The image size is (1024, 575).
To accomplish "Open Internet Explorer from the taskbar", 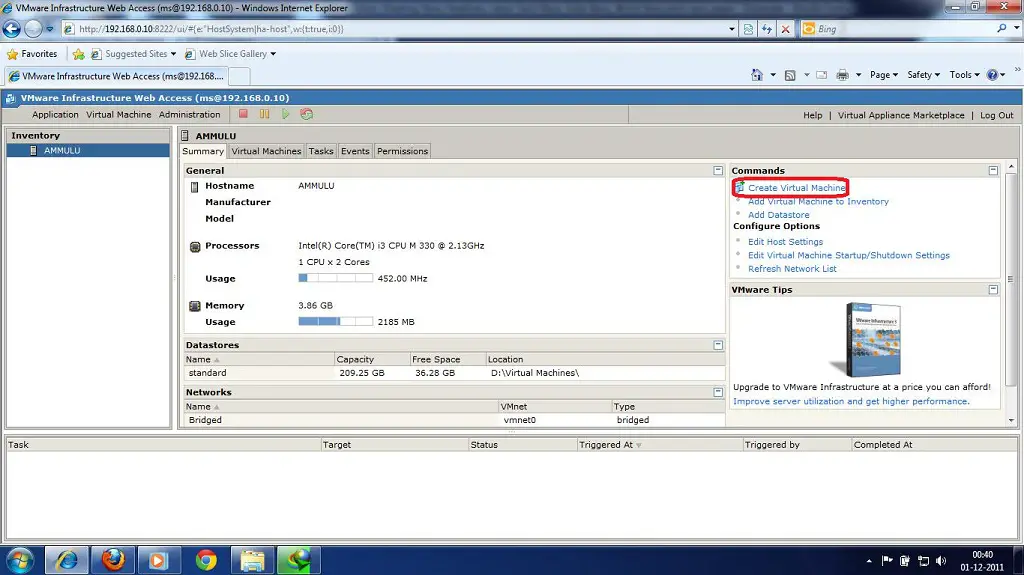I will click(x=67, y=560).
